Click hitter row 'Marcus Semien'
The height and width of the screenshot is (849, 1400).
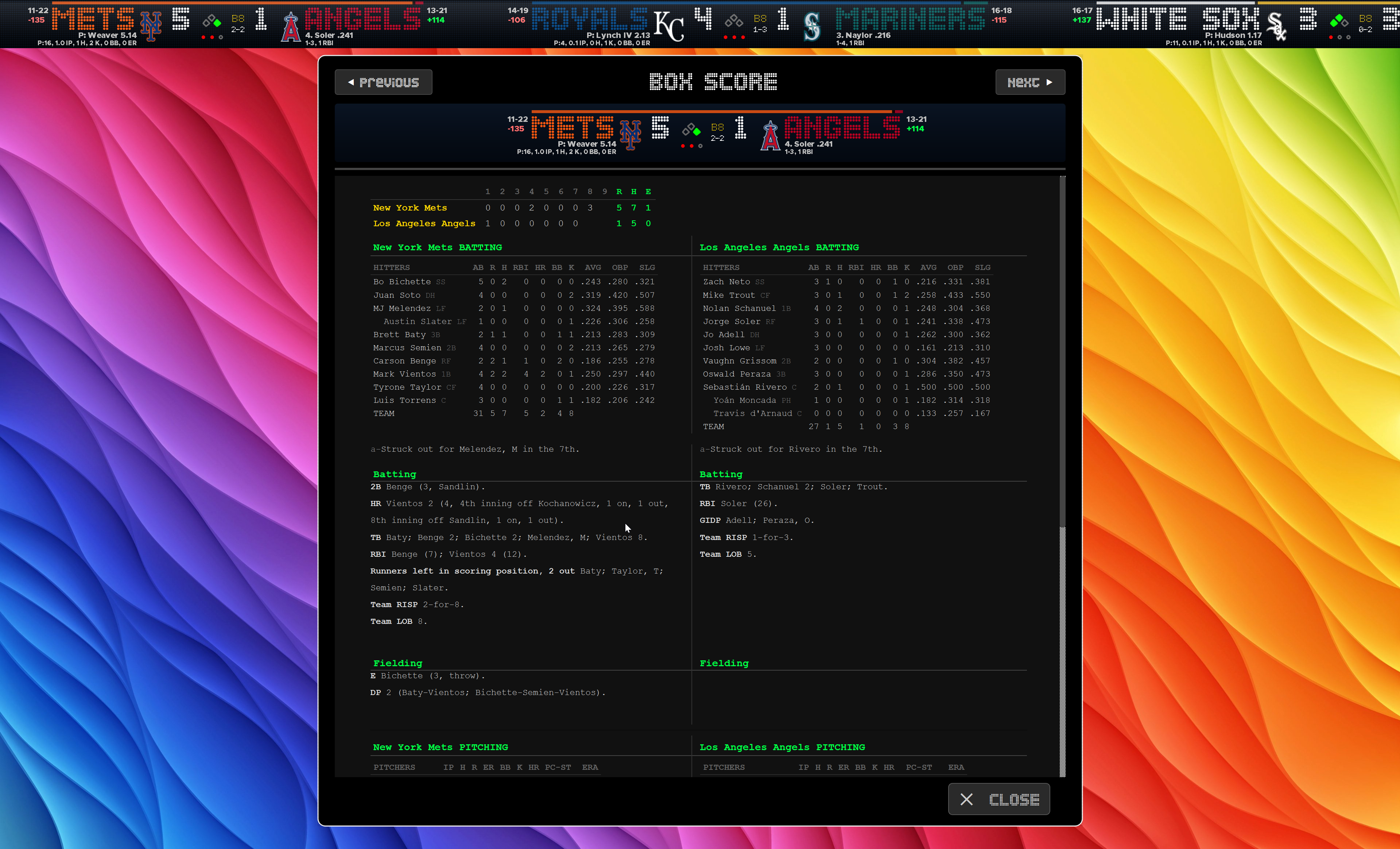pos(513,348)
